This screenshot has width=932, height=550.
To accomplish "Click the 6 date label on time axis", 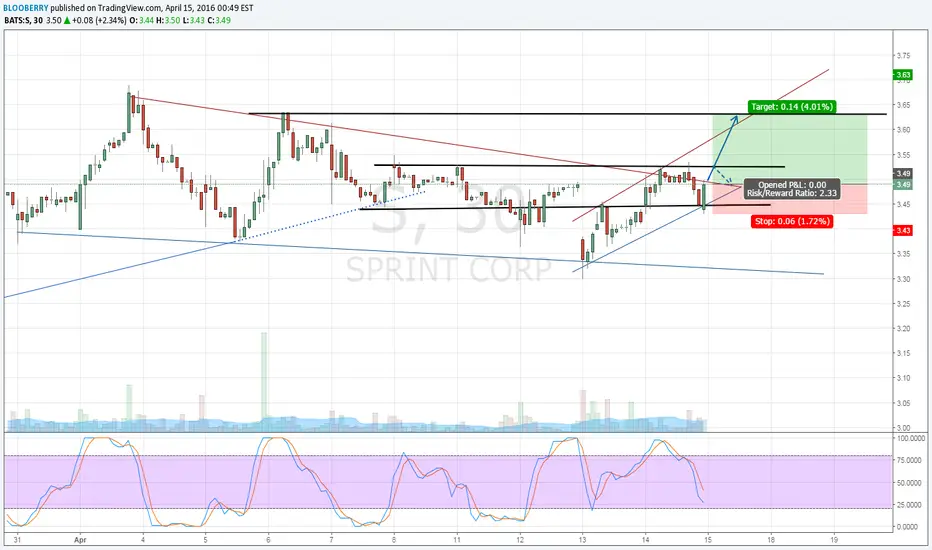I will tap(269, 540).
